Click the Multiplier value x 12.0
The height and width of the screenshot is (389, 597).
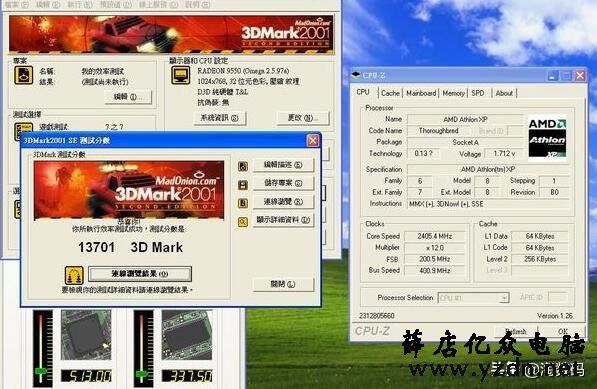click(434, 248)
